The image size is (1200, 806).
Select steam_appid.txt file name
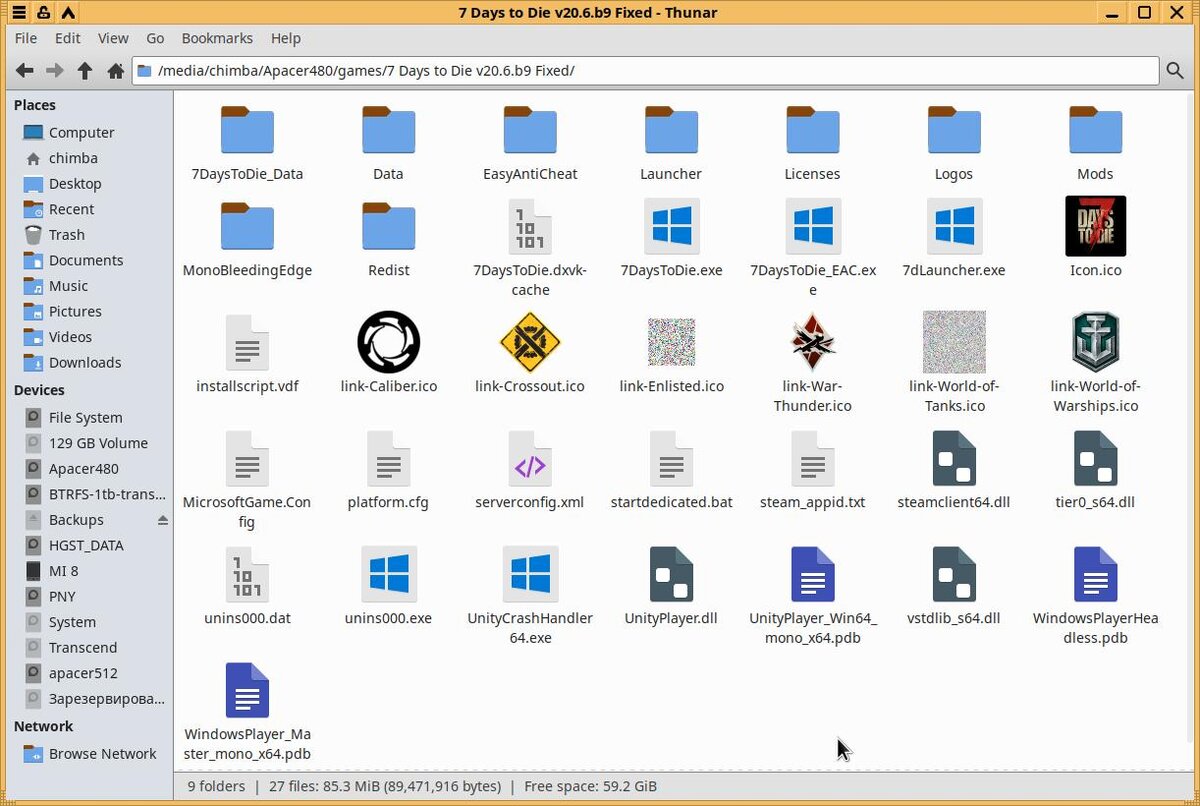[x=812, y=502]
